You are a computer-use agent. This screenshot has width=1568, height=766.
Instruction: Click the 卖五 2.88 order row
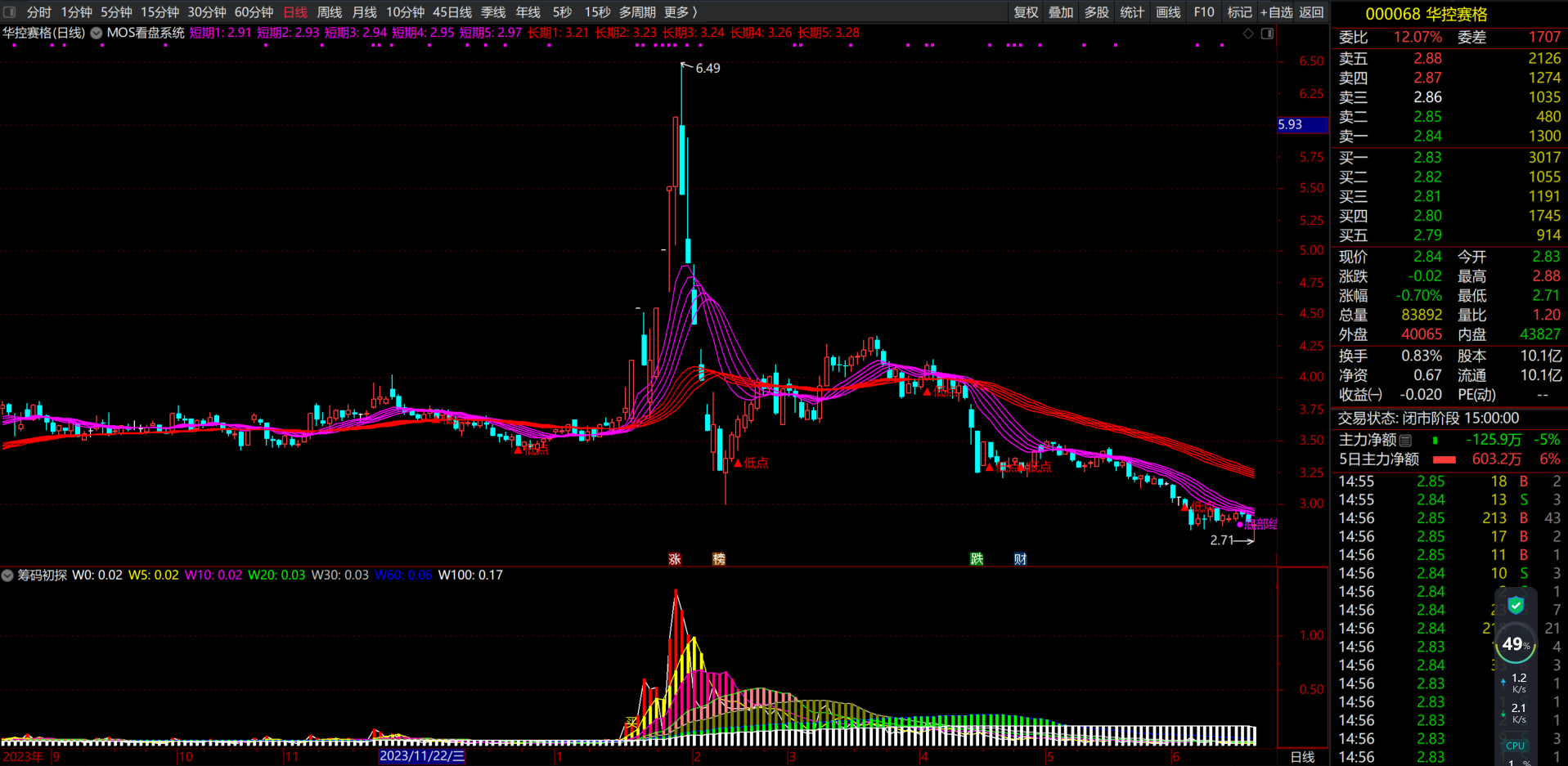click(1449, 59)
